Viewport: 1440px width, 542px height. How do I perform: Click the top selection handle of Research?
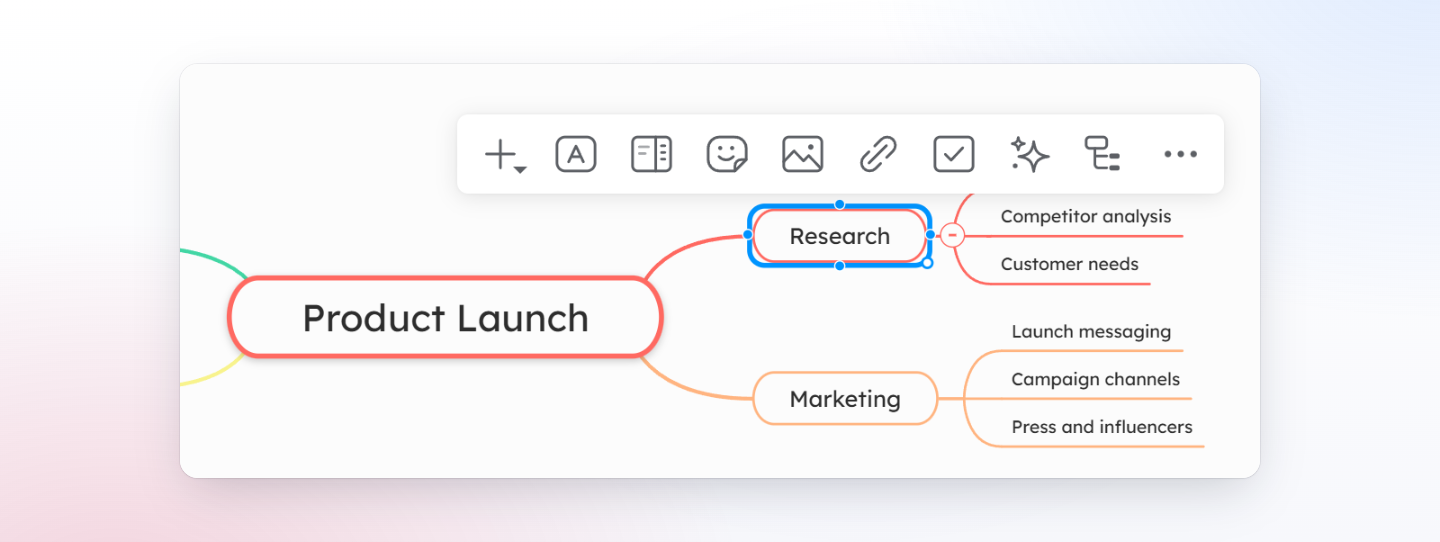[x=840, y=205]
